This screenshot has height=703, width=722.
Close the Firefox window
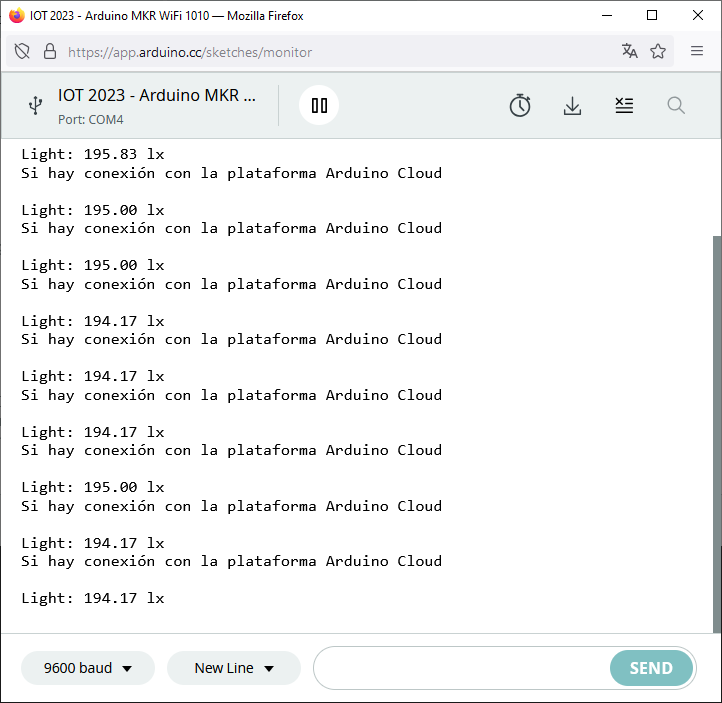click(698, 16)
